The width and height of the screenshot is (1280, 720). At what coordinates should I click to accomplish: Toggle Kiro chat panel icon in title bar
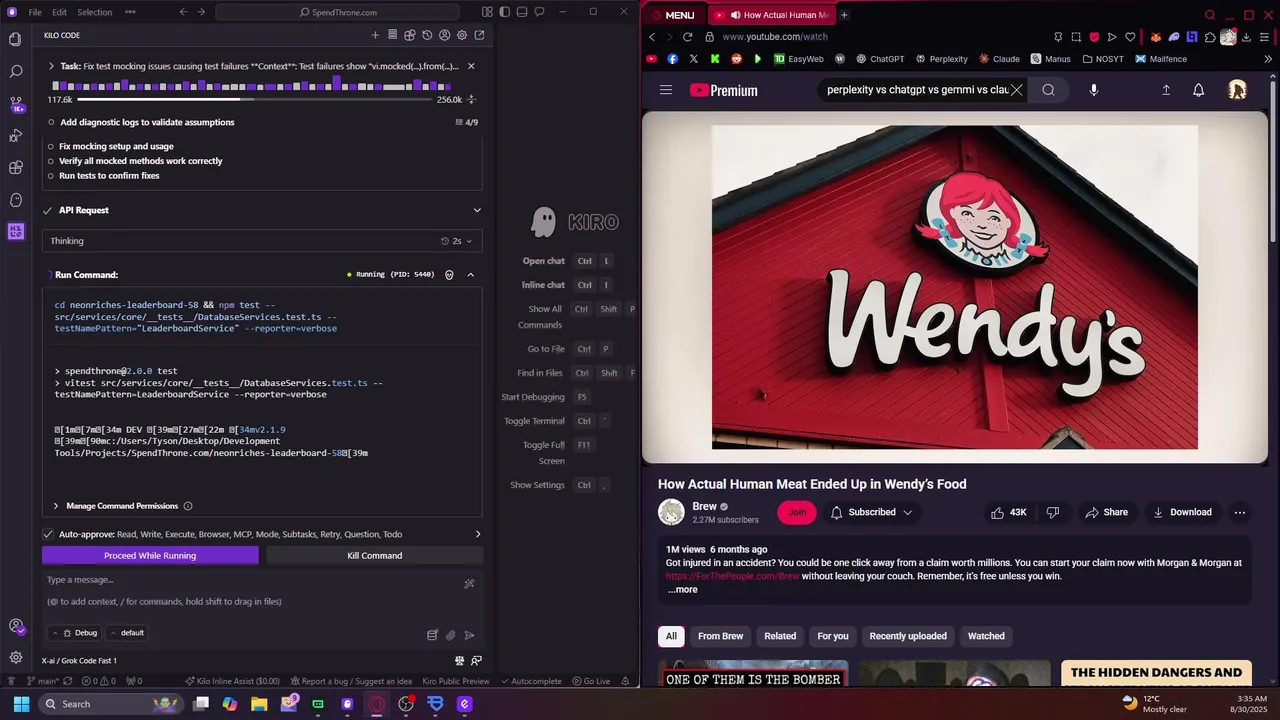pos(539,12)
